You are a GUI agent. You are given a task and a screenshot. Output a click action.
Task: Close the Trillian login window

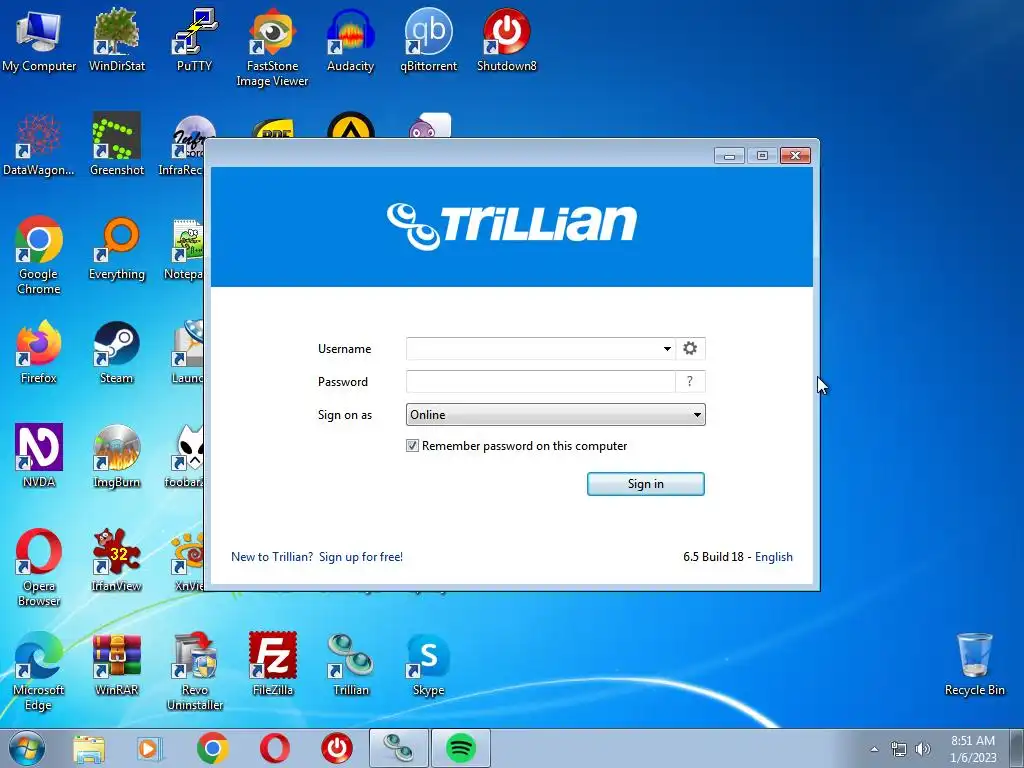(795, 155)
